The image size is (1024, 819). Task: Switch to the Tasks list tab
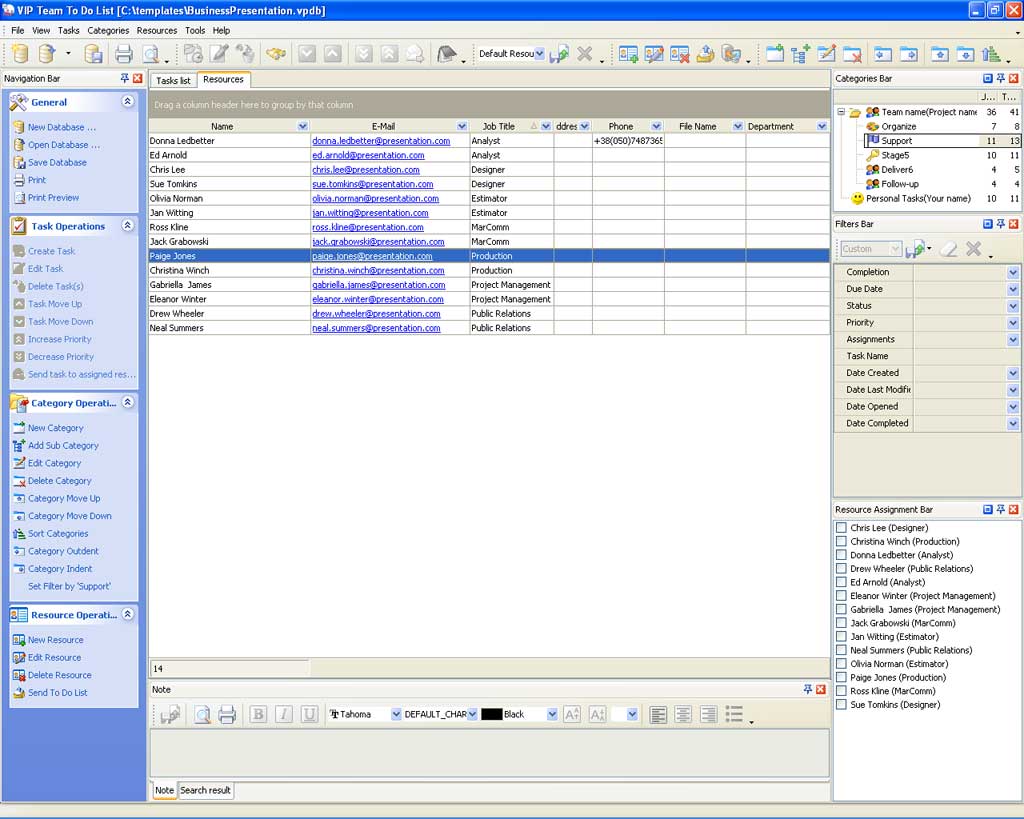[173, 80]
